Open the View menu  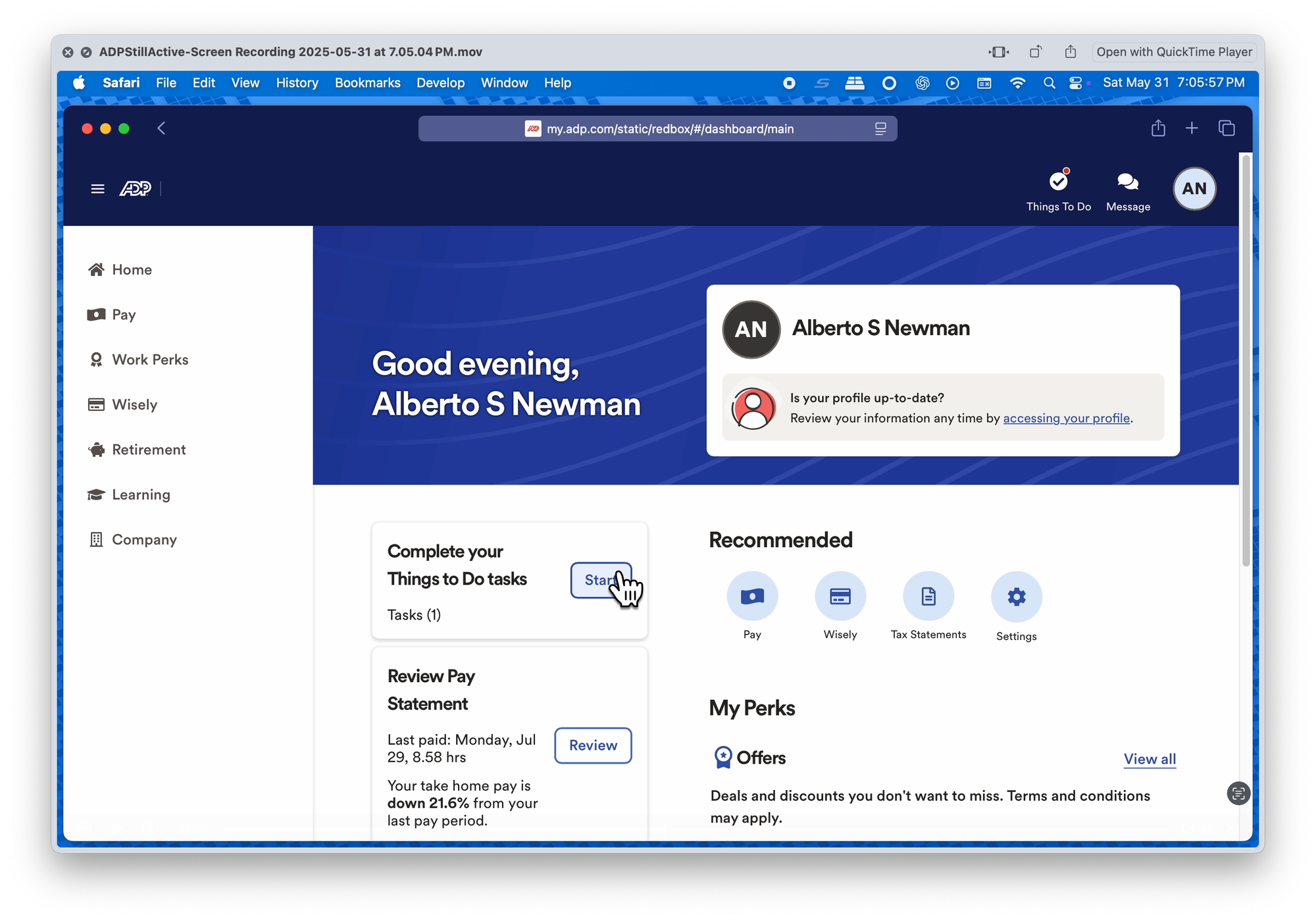245,83
